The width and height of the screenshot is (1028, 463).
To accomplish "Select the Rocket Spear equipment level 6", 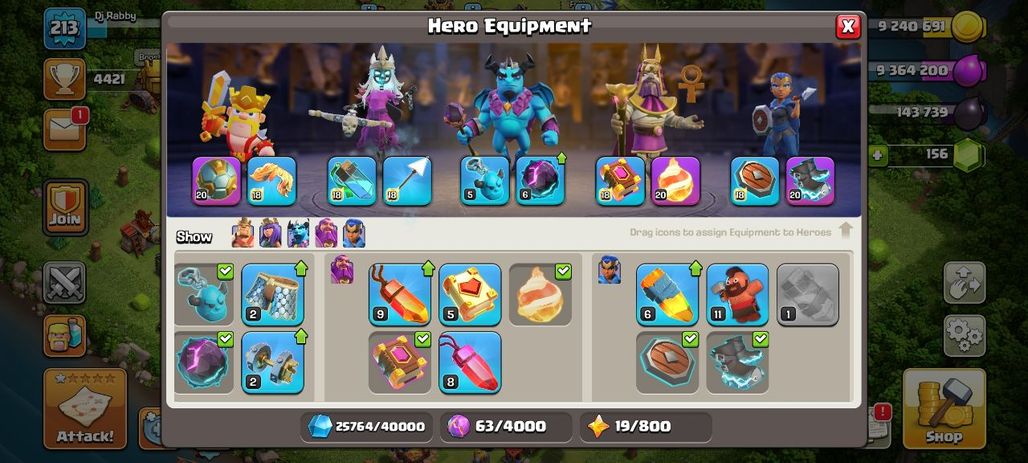I will (x=667, y=294).
